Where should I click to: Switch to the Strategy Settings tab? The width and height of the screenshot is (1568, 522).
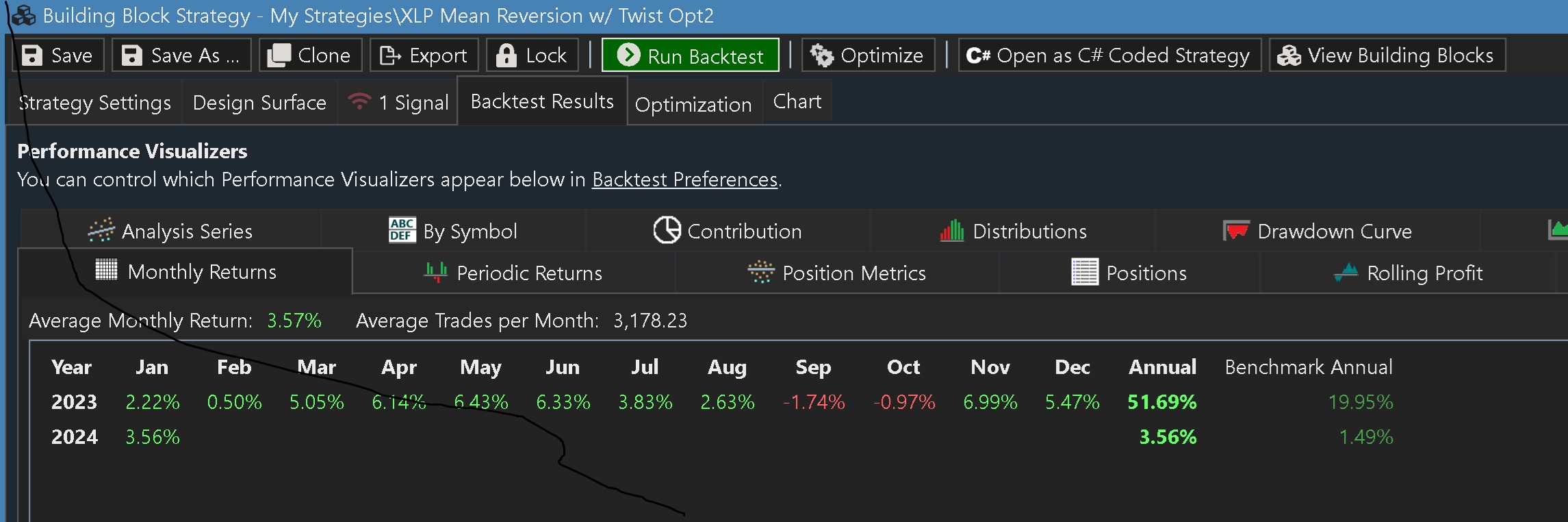click(x=94, y=103)
